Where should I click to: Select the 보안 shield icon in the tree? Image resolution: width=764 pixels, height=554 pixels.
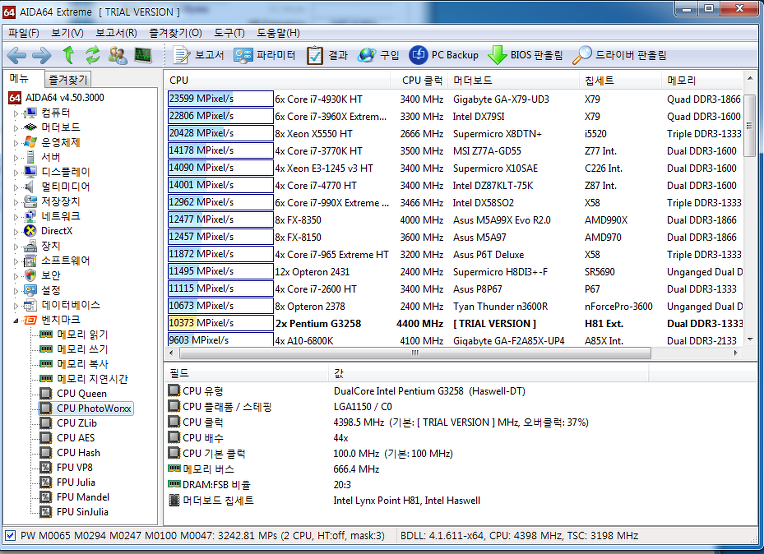[30, 275]
